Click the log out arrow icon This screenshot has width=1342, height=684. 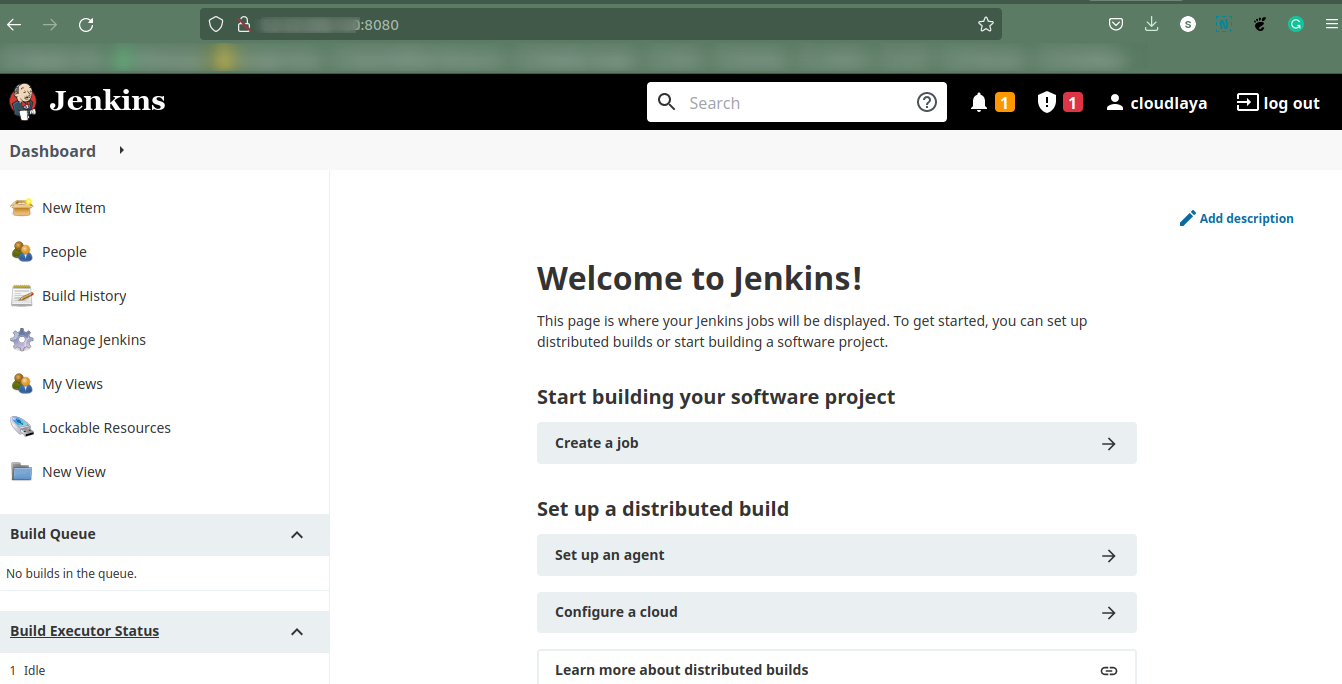(1247, 102)
